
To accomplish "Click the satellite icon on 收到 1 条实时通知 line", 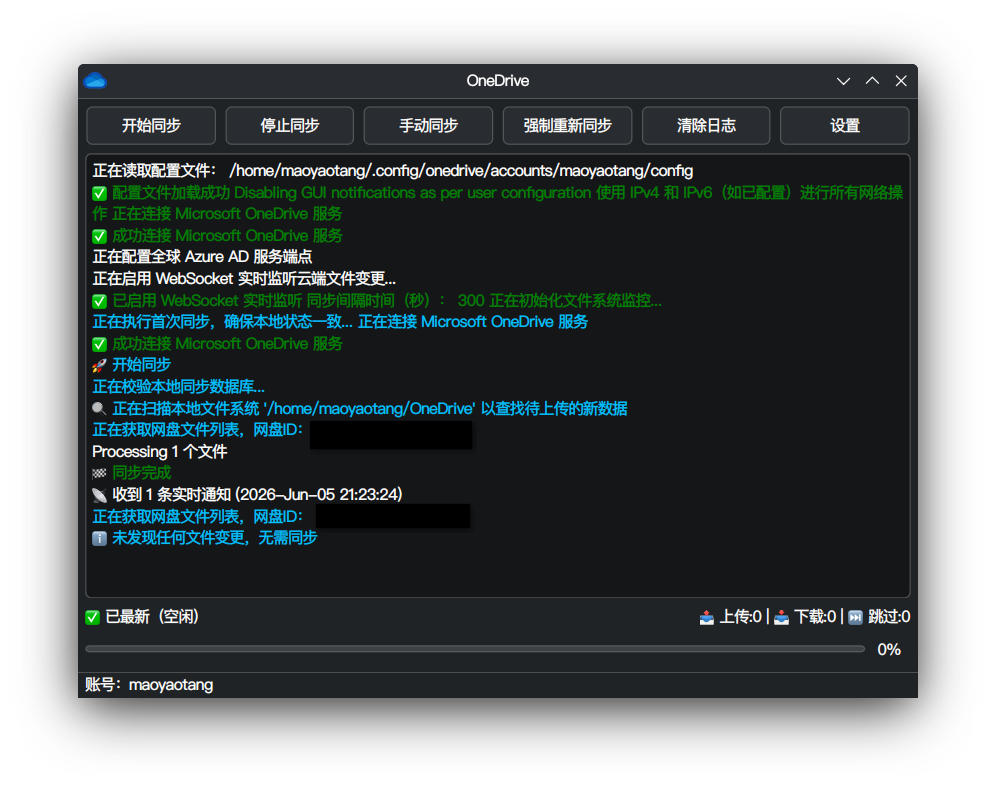I will [x=99, y=495].
